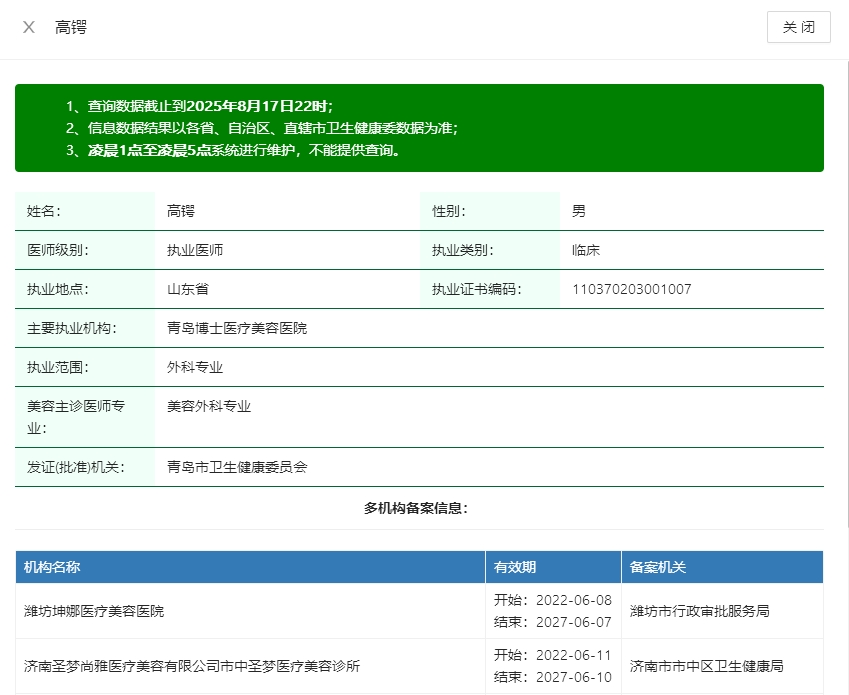Viewport: 849px width, 695px height.
Task: Click the 多机构备案信息 section heading
Action: click(416, 508)
